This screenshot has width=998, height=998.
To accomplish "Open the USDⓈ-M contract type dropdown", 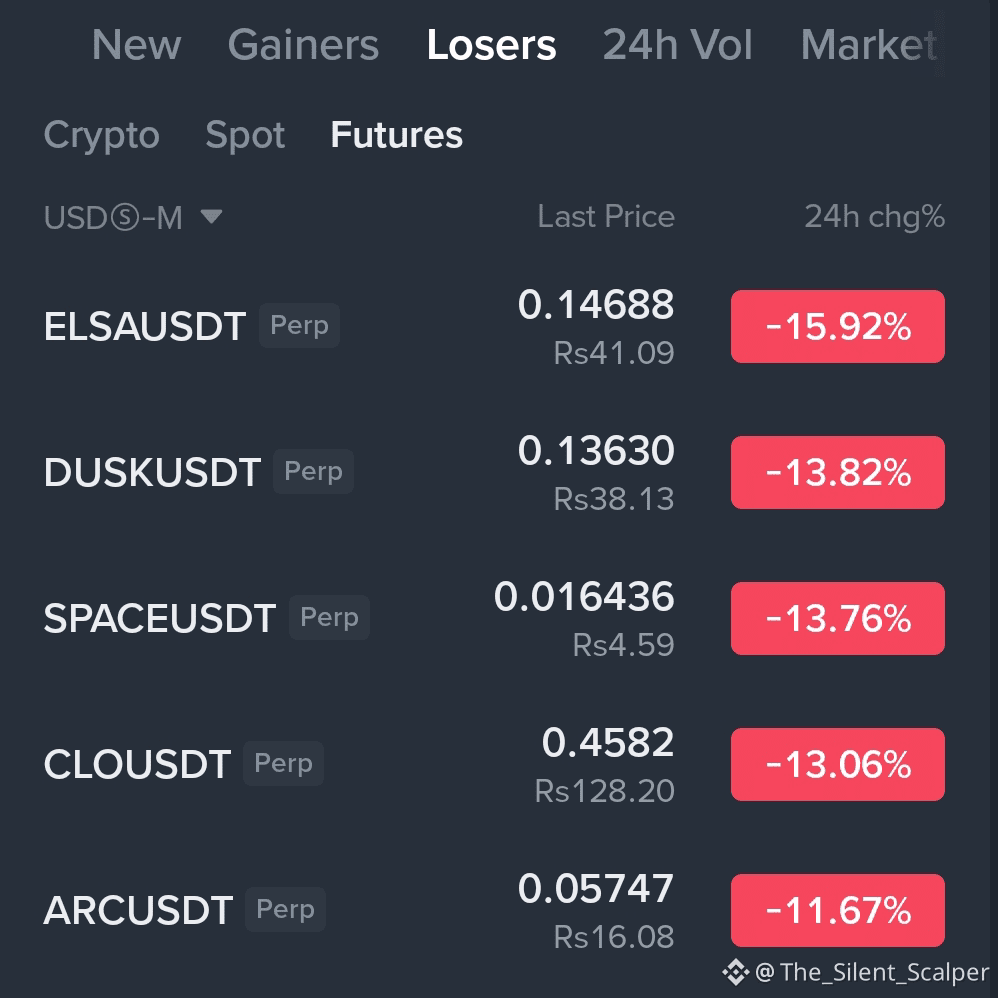I will [x=115, y=217].
